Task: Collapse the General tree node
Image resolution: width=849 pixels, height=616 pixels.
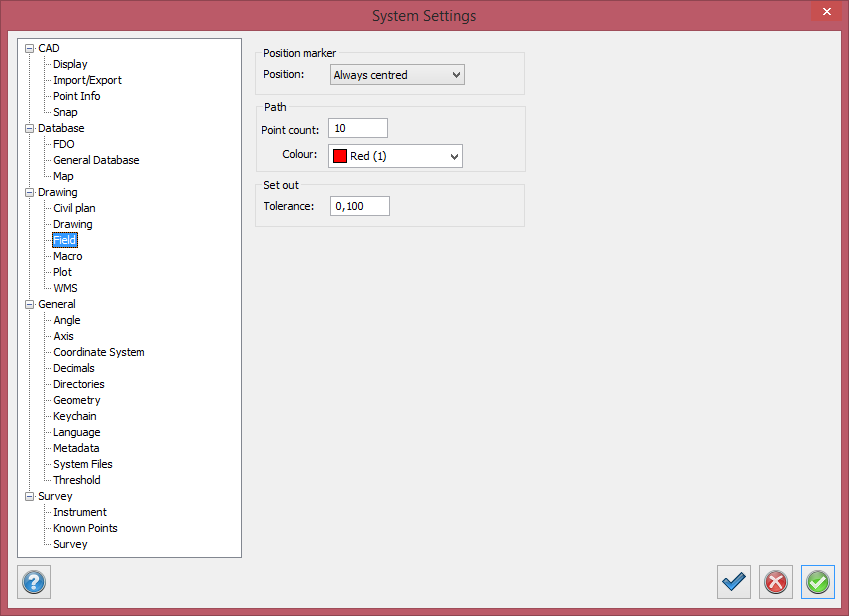Action: 29,304
